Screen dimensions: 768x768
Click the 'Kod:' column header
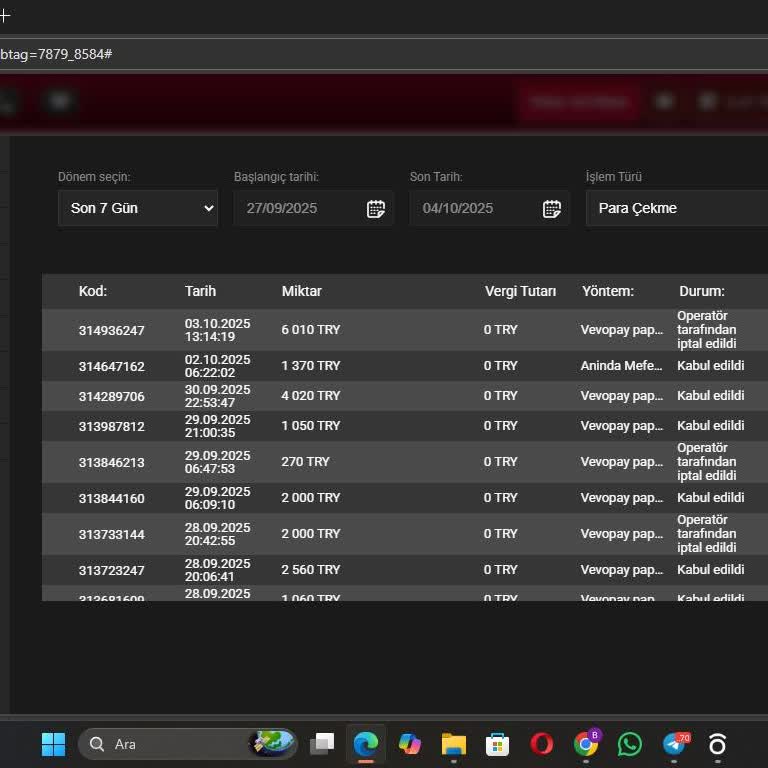tap(93, 291)
